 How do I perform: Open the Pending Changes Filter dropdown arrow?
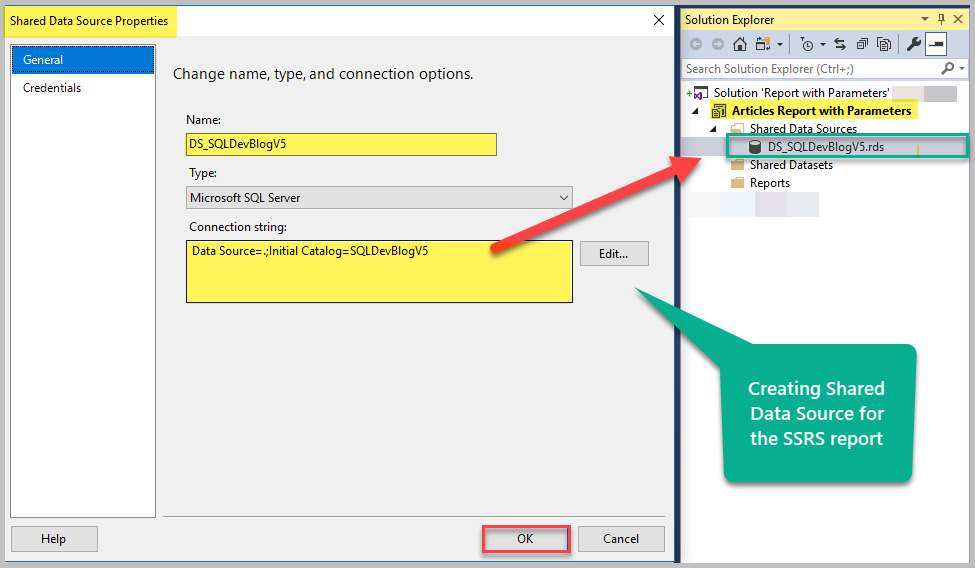[x=823, y=45]
